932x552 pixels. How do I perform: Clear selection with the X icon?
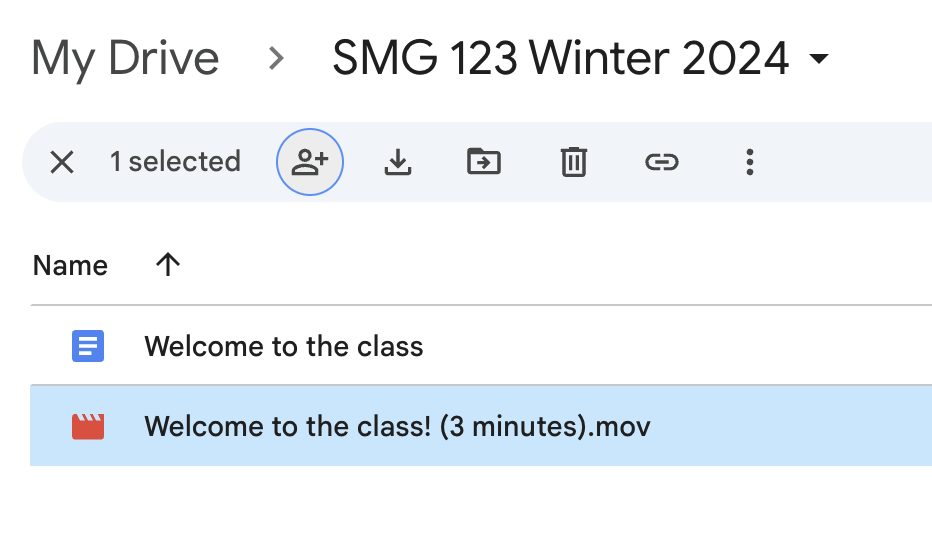(x=62, y=162)
